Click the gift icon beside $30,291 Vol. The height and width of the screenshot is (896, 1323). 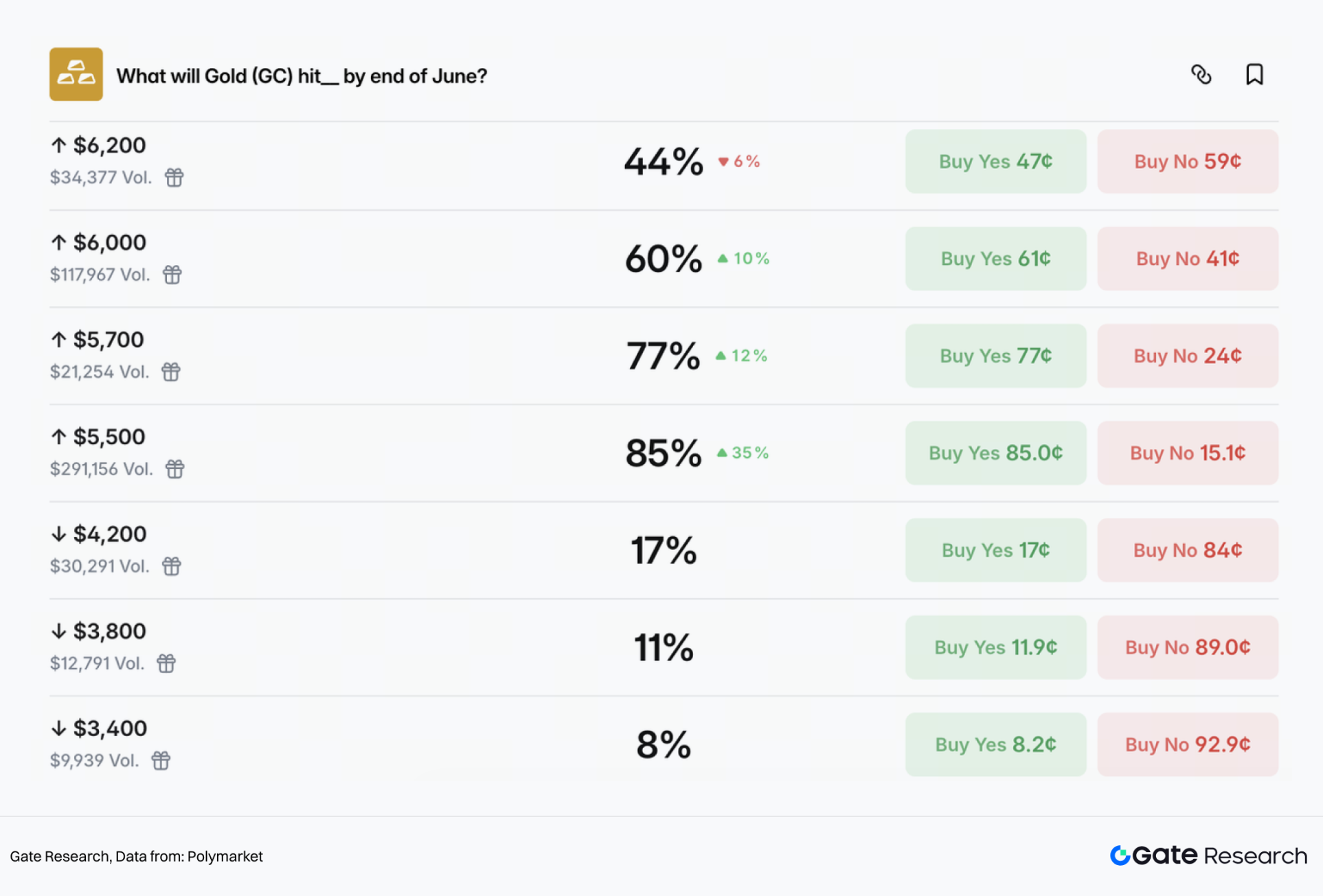click(172, 566)
